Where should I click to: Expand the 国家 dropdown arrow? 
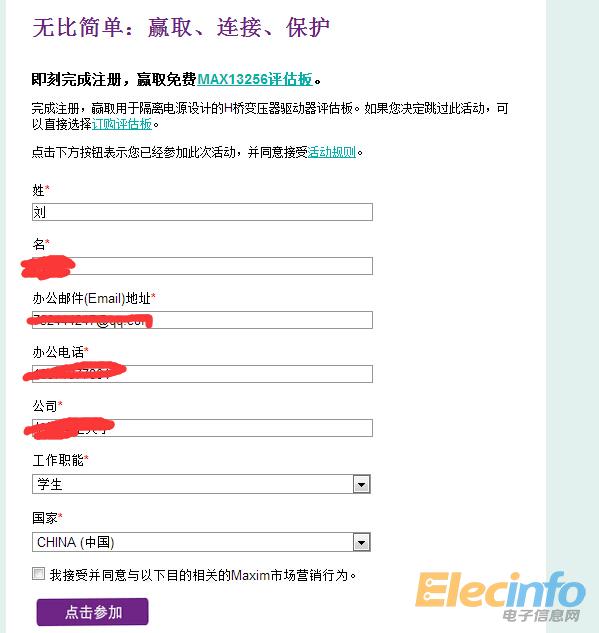coord(361,542)
